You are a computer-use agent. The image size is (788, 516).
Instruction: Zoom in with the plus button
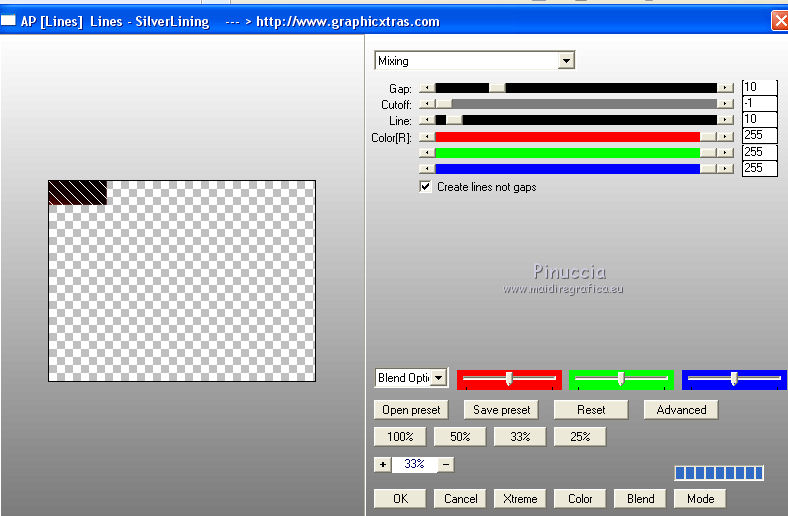point(383,464)
